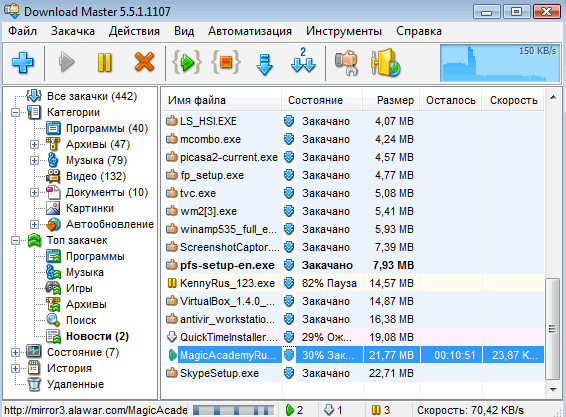This screenshot has width=566, height=417.
Task: Click the Start all downloads braces icon
Action: (x=187, y=62)
